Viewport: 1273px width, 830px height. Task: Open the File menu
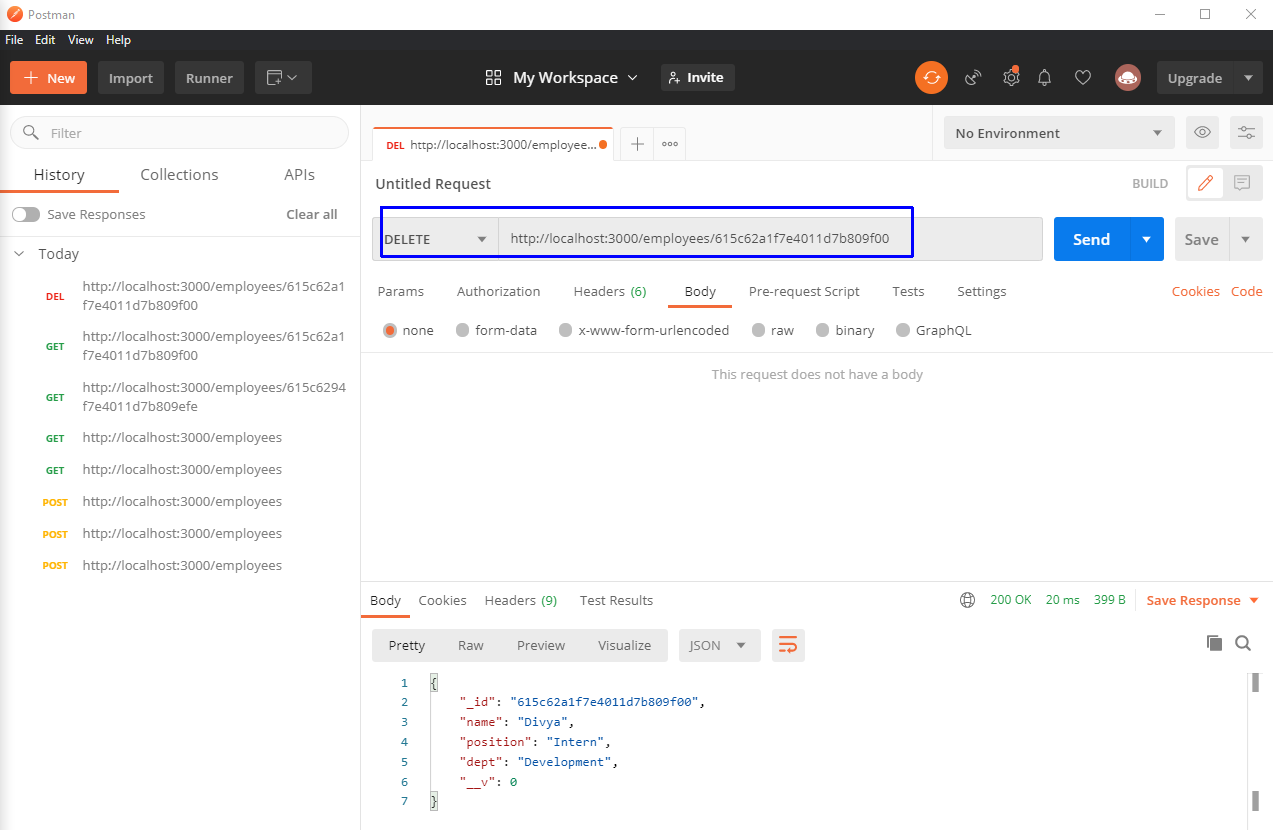point(14,40)
